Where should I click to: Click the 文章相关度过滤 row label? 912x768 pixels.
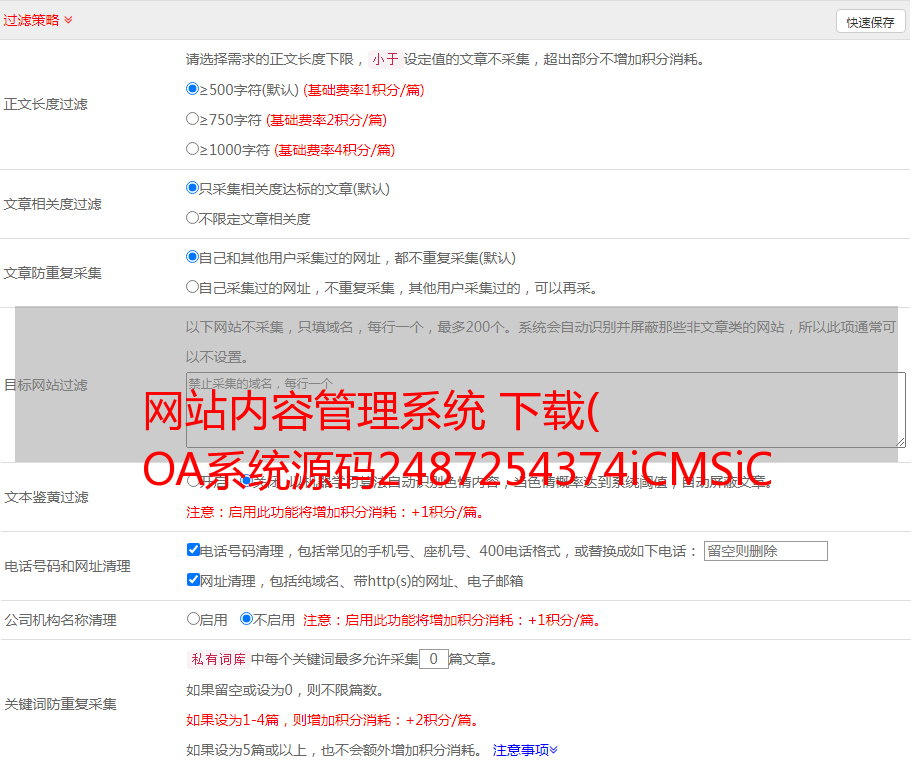click(x=52, y=204)
